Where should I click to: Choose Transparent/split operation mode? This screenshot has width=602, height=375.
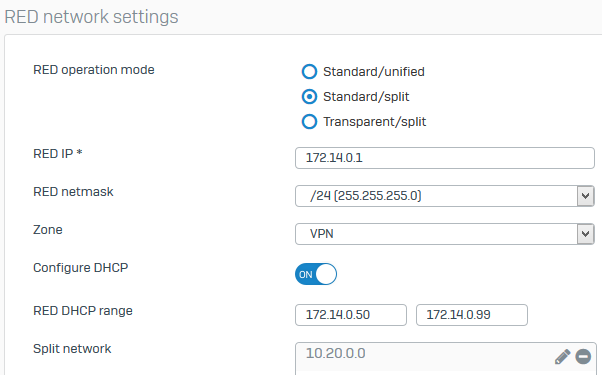(x=309, y=122)
